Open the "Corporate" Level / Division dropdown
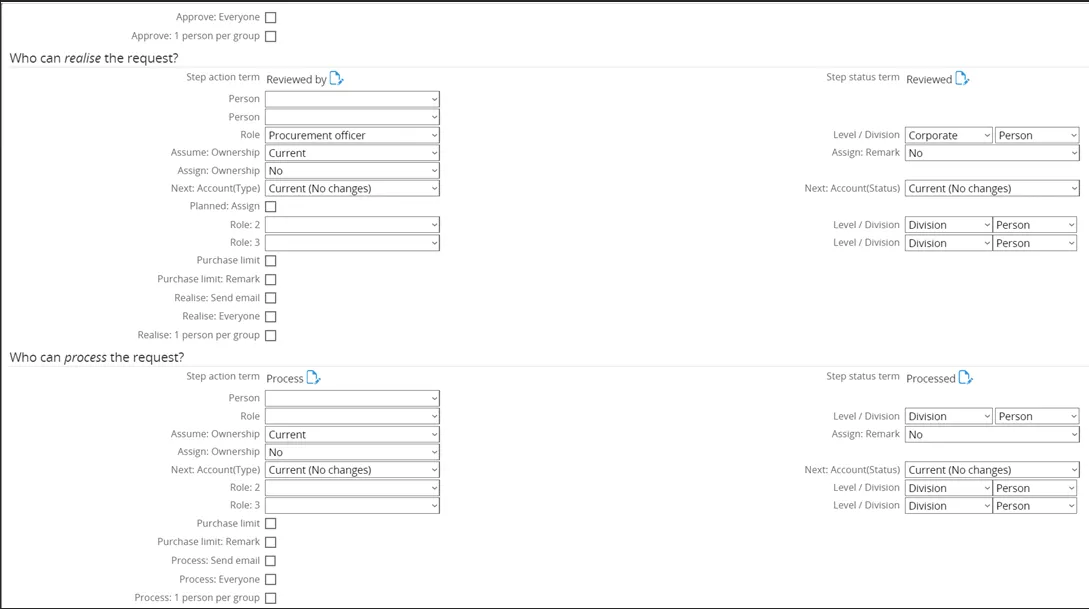The width and height of the screenshot is (1089, 609). (x=948, y=135)
